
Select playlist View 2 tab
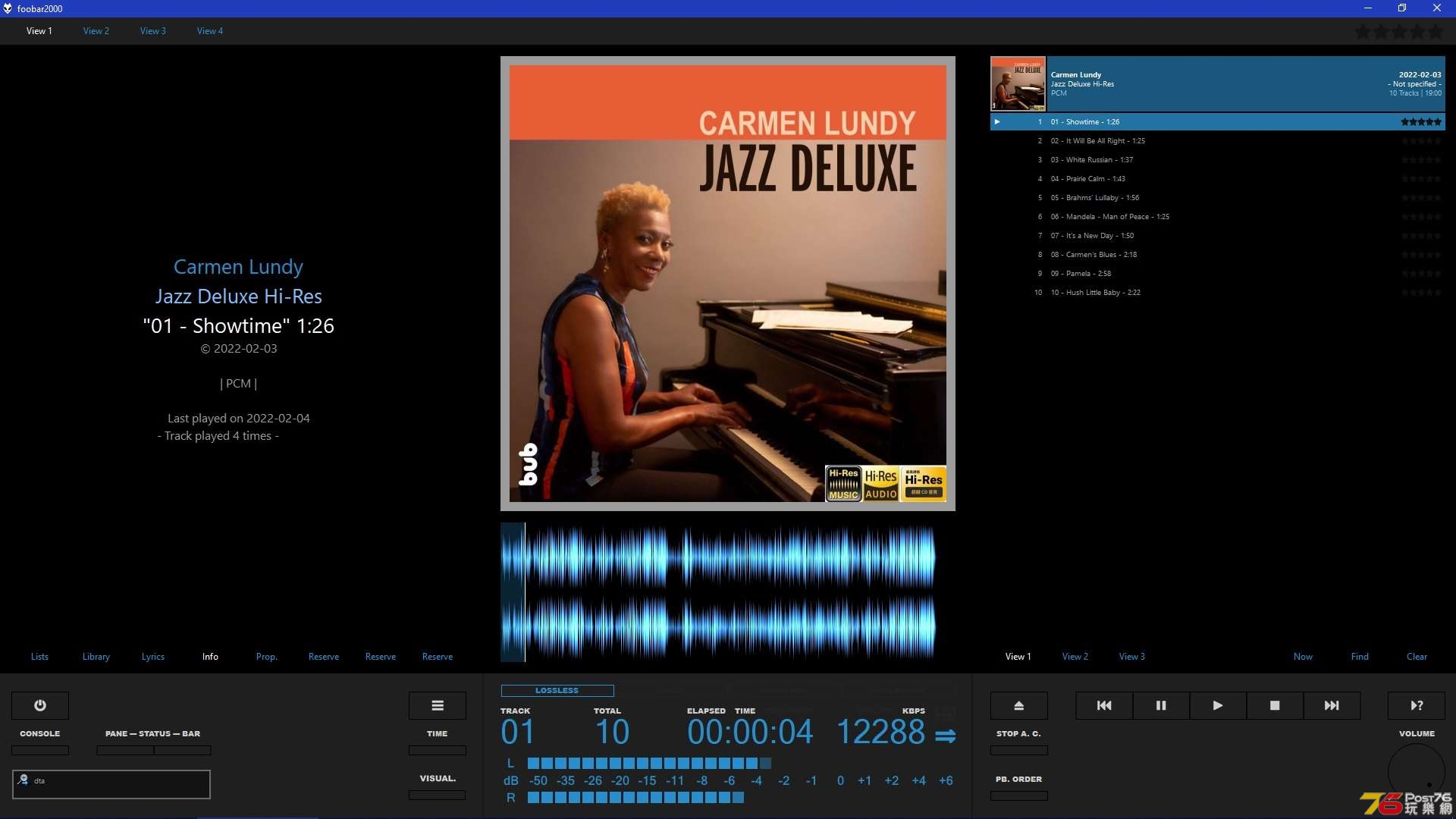tap(1075, 657)
